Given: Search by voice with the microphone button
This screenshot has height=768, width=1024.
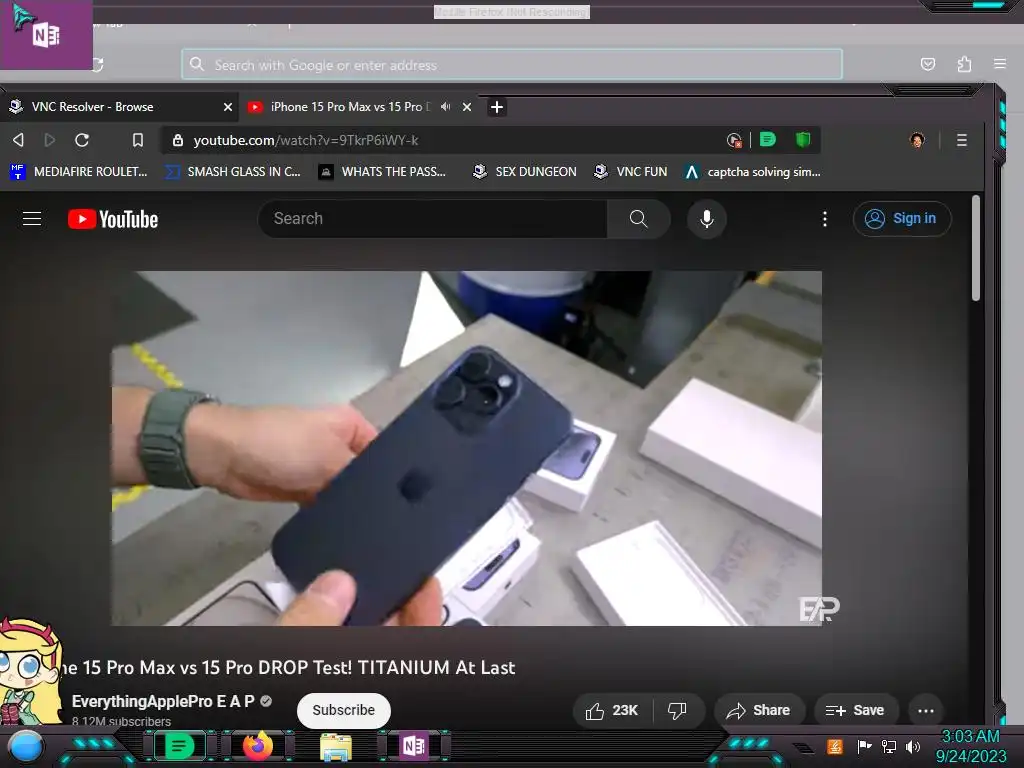Looking at the screenshot, I should pyautogui.click(x=707, y=219).
